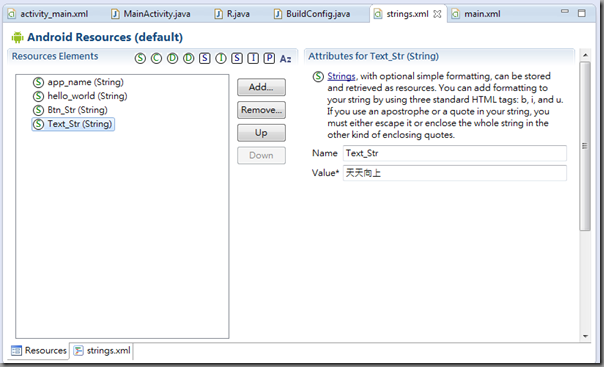
Task: Click the strings.xml bottom tab icon
Action: 79,350
